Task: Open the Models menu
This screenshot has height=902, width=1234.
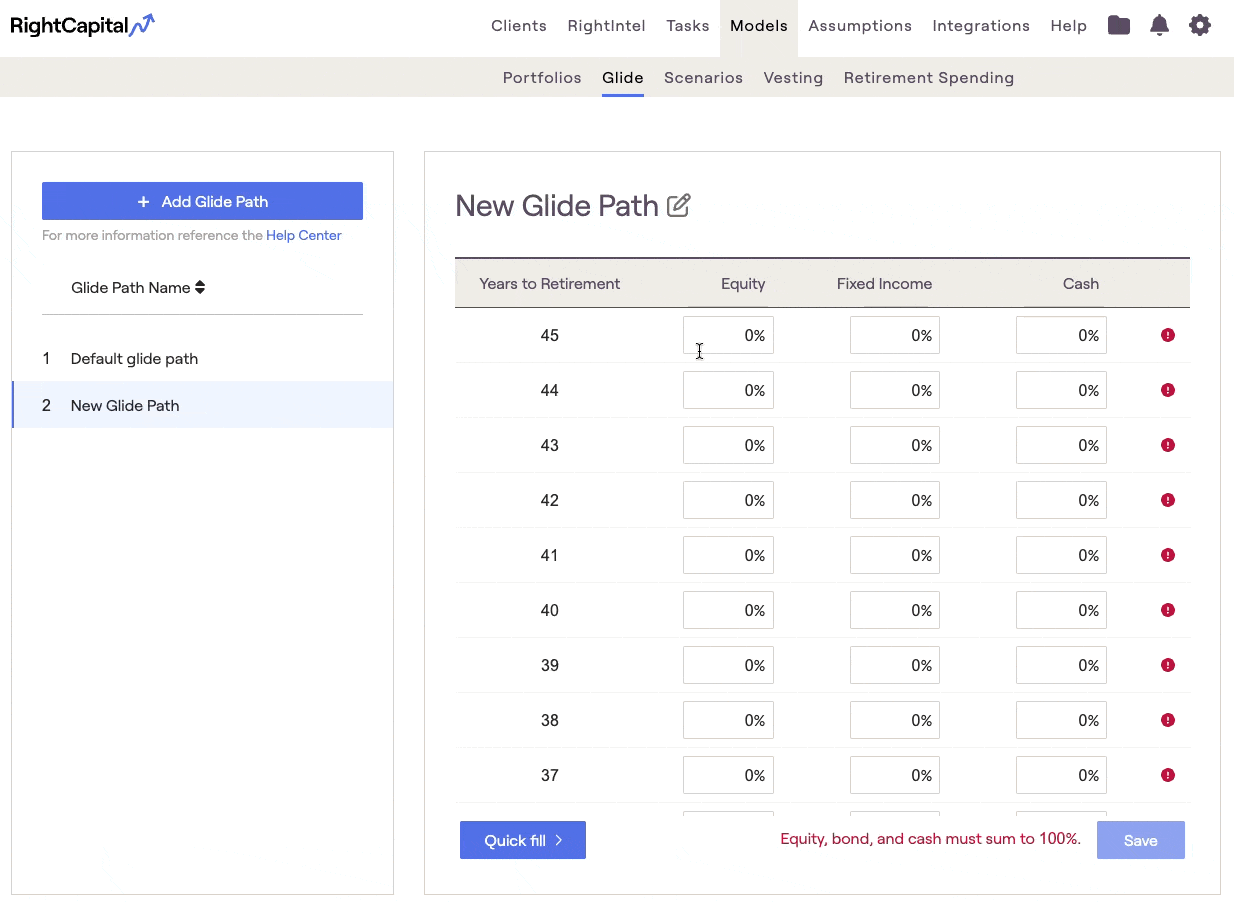Action: [758, 26]
